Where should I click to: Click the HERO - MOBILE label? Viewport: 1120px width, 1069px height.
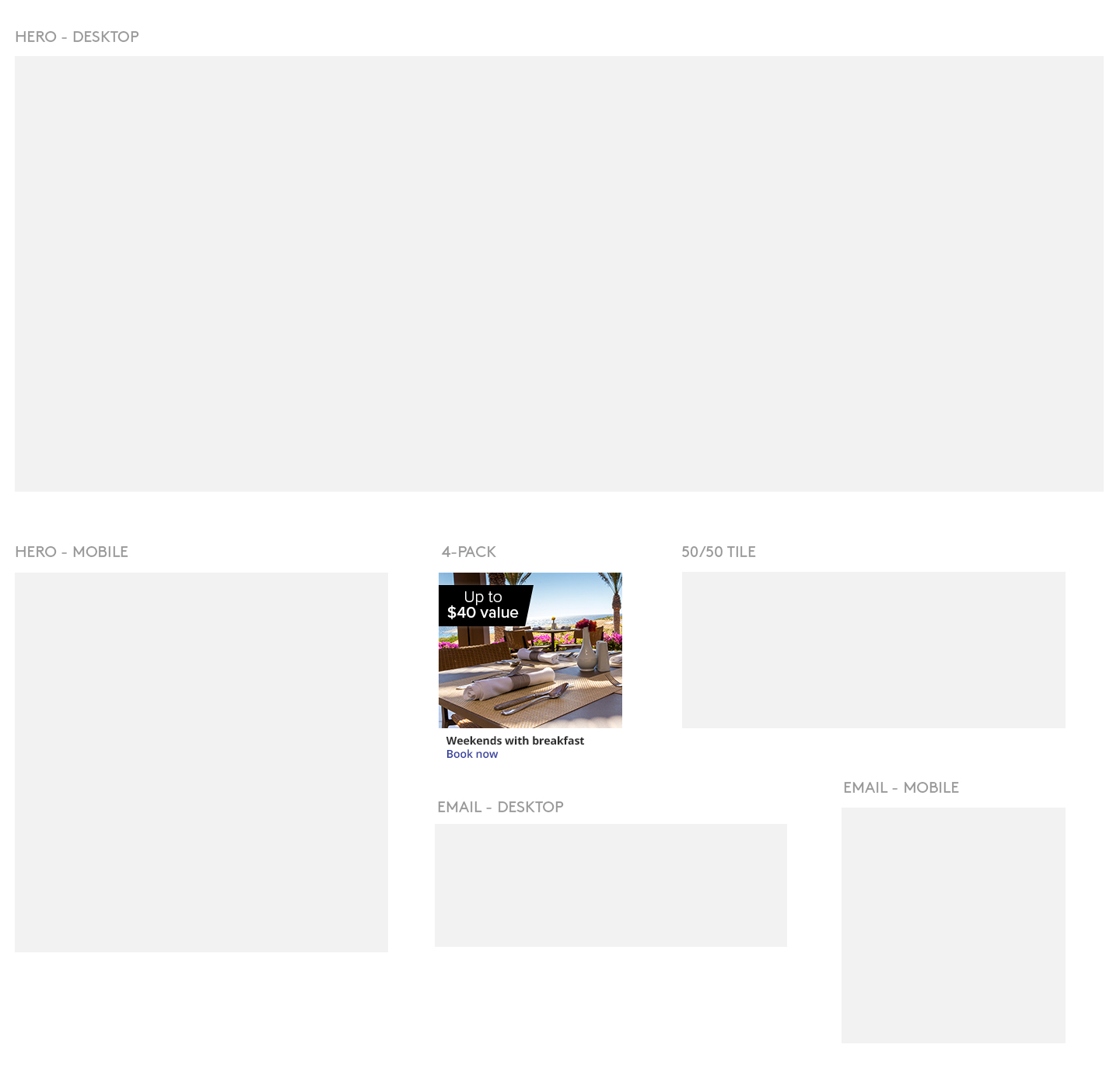pos(72,552)
